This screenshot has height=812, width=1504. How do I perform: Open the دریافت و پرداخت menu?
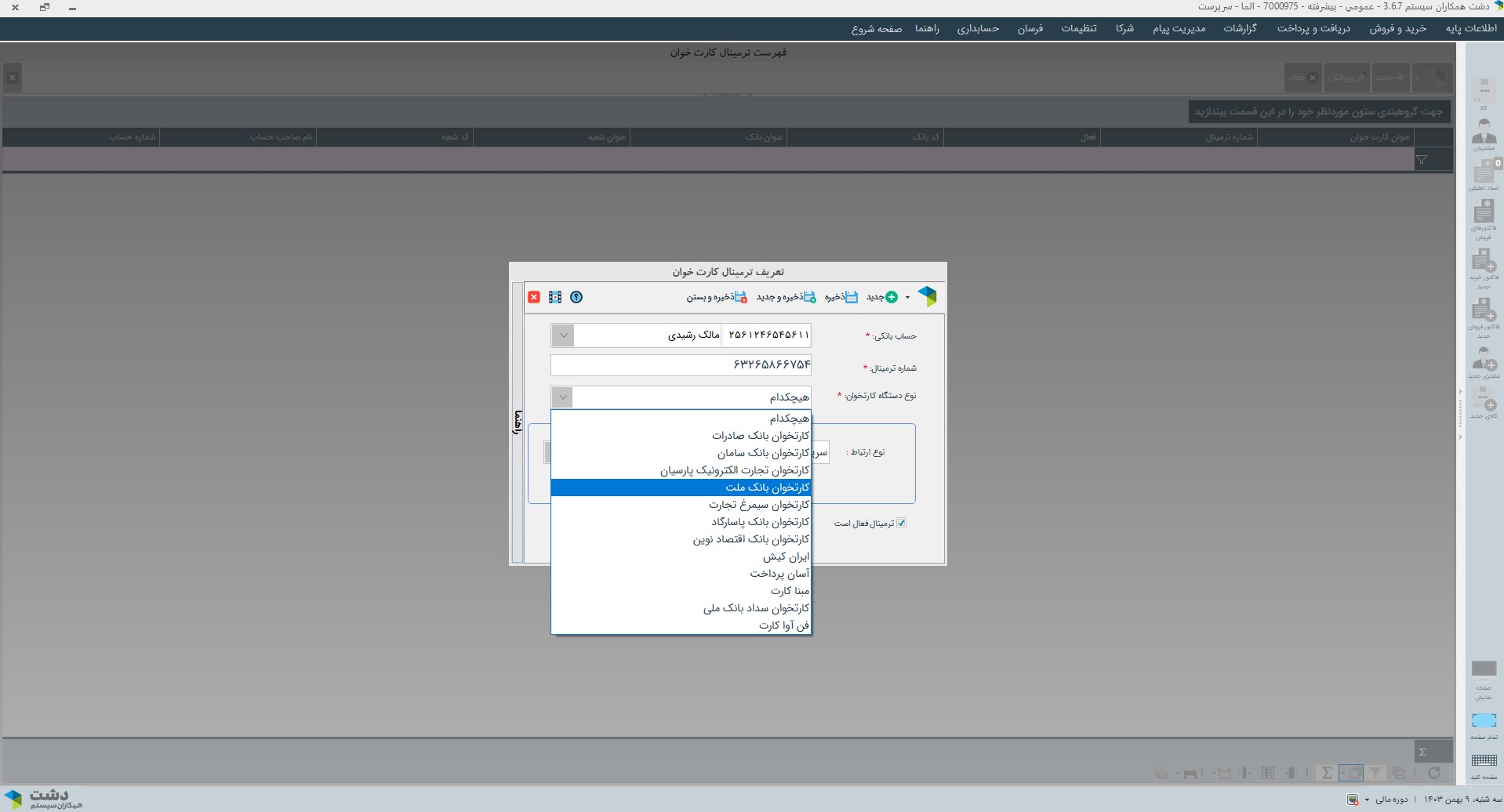point(1313,28)
